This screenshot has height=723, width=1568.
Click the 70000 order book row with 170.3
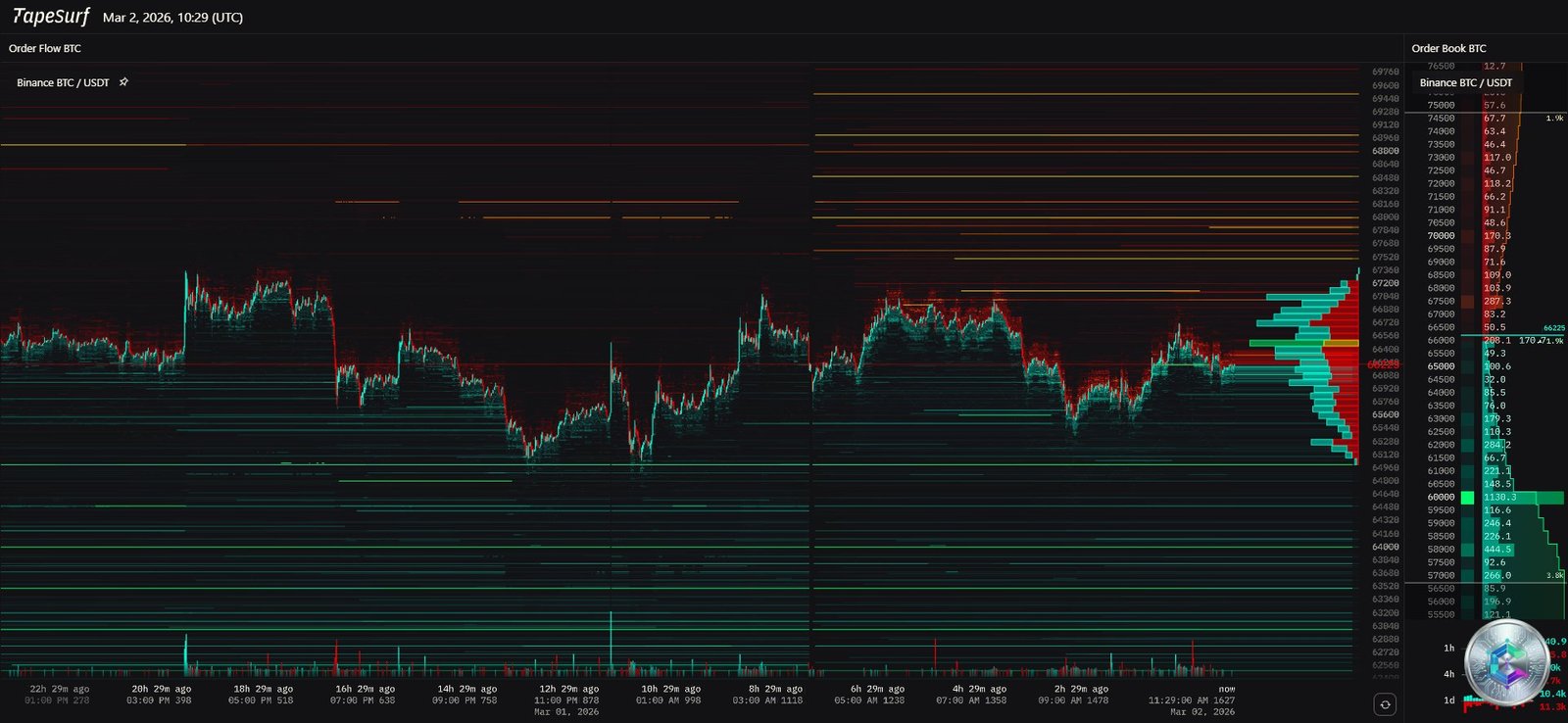pyautogui.click(x=1485, y=236)
